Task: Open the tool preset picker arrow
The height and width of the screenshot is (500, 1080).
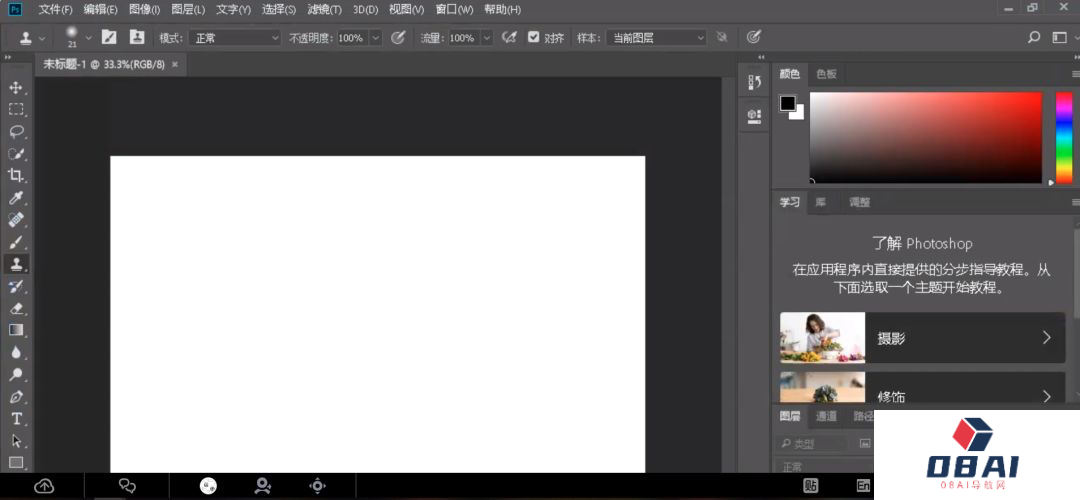Action: pyautogui.click(x=43, y=38)
